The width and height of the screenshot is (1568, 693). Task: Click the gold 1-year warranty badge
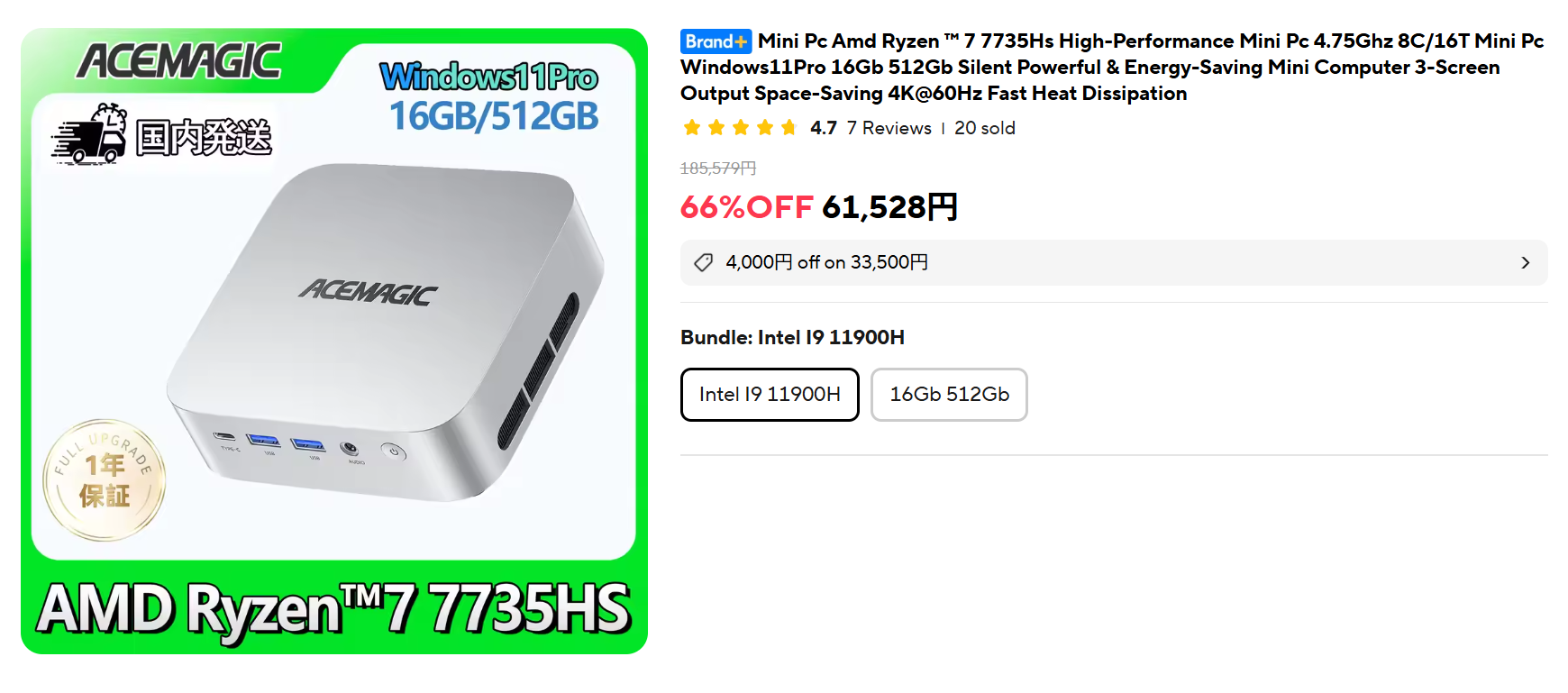coord(105,480)
